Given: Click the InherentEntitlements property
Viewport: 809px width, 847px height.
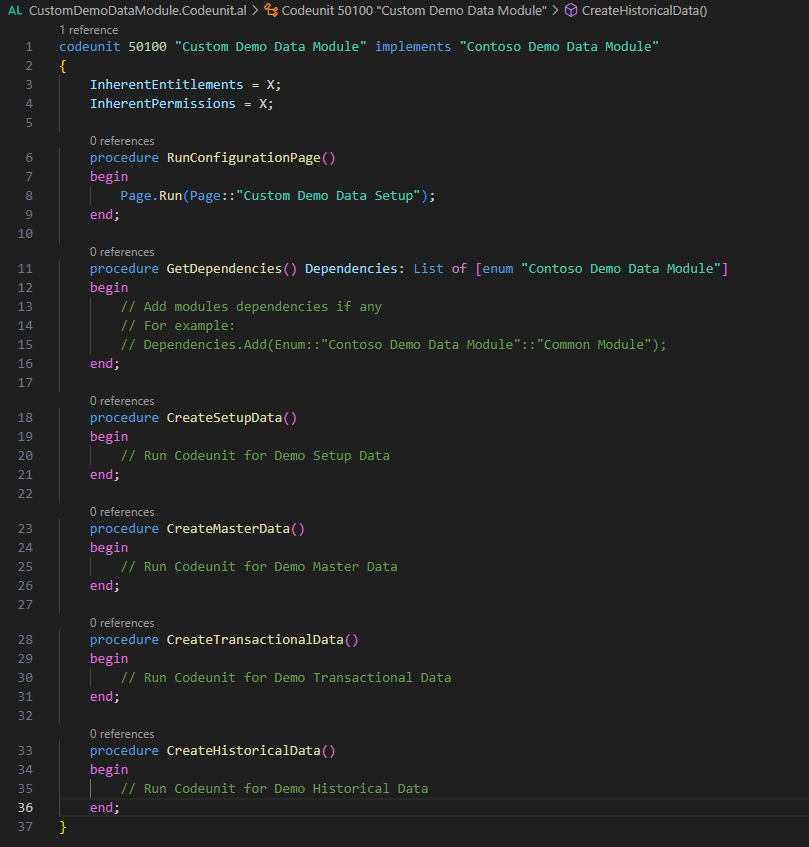Looking at the screenshot, I should [x=166, y=85].
